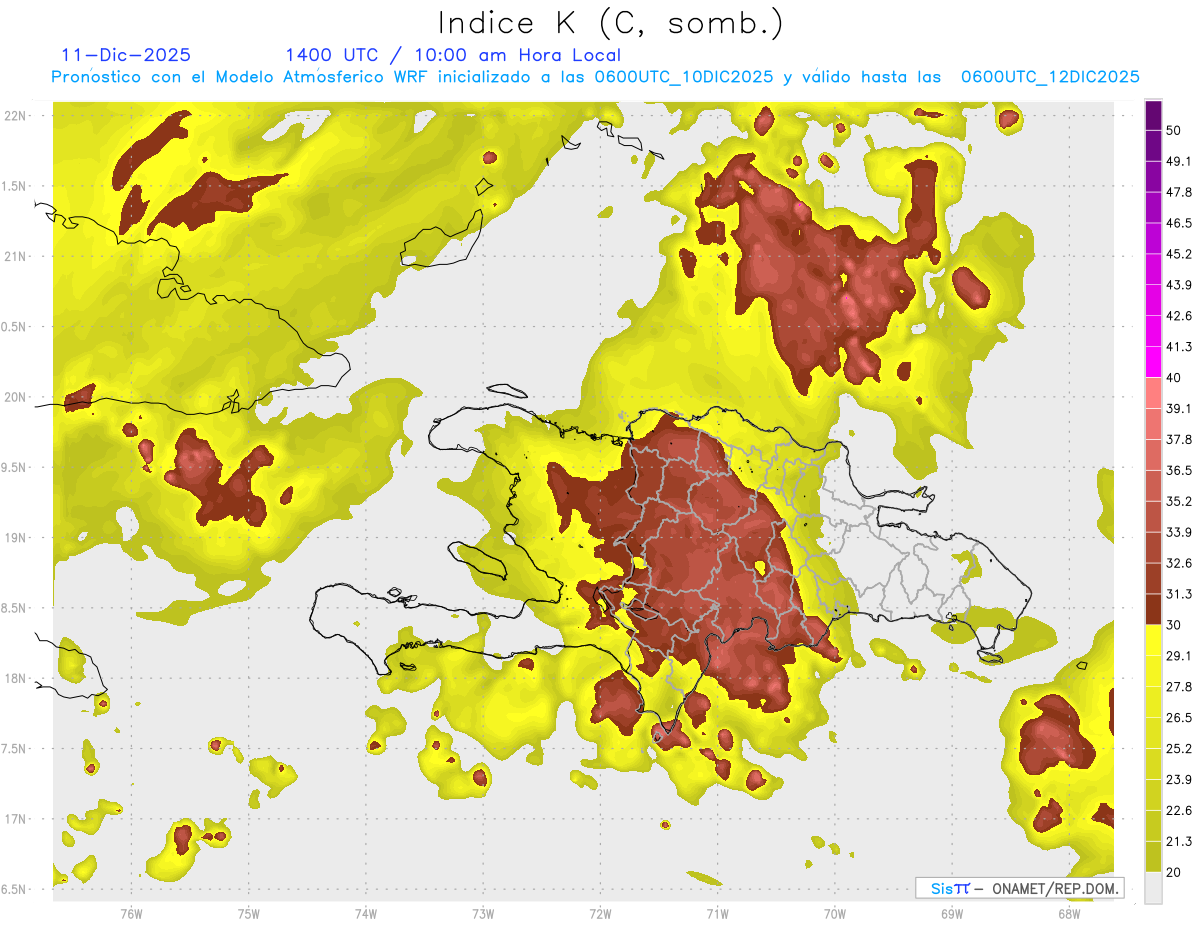1200x927 pixels.
Task: Click the "50" color scale value
Action: (1173, 131)
